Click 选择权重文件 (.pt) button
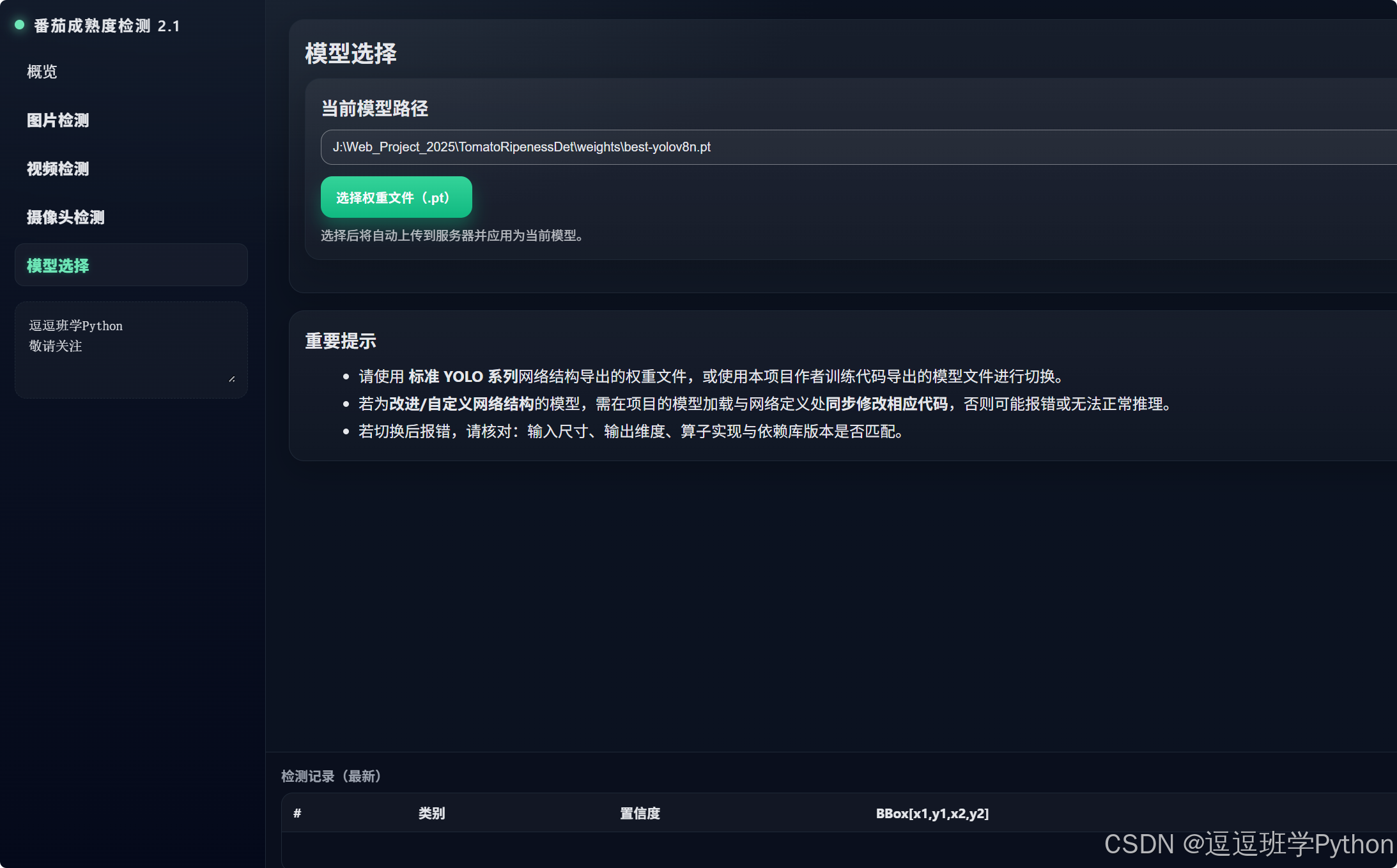The width and height of the screenshot is (1397, 868). coord(396,197)
